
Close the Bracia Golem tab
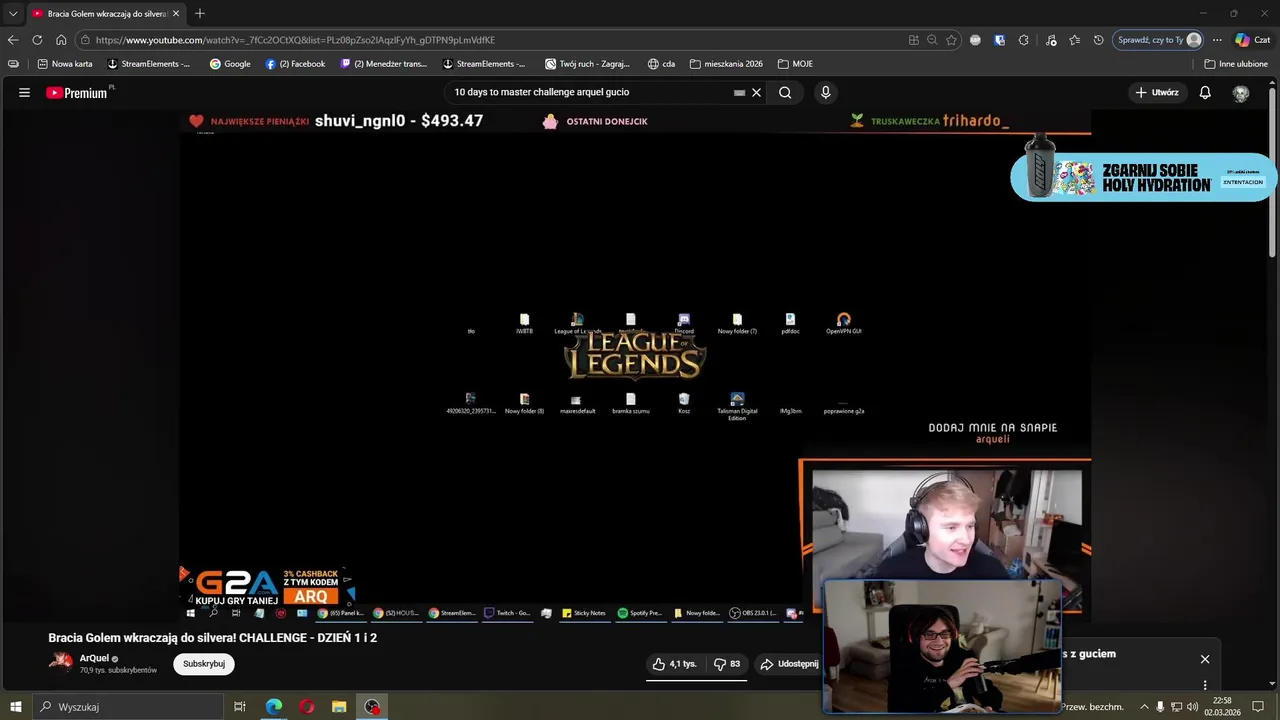(x=176, y=14)
